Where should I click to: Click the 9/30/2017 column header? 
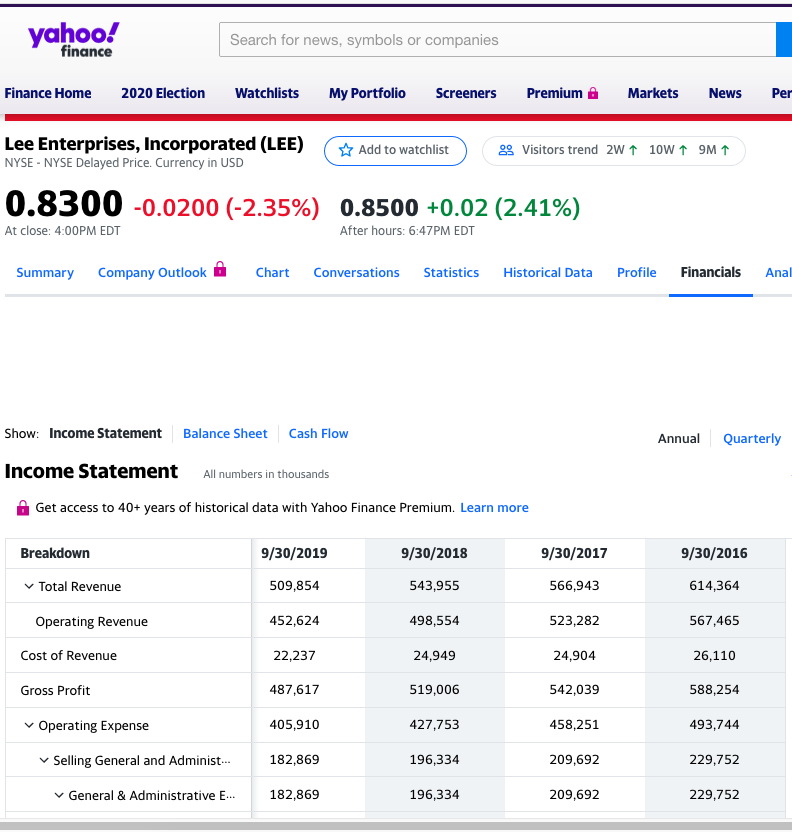(574, 553)
